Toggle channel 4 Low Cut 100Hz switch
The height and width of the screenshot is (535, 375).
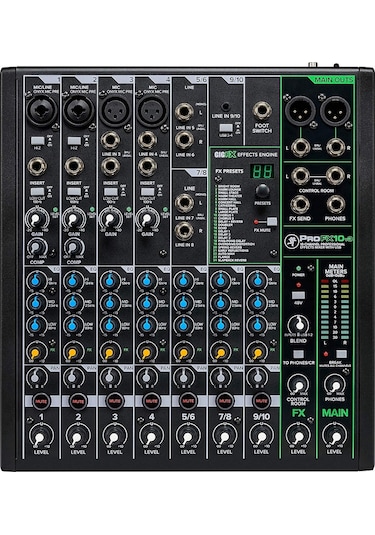pyautogui.click(x=147, y=192)
